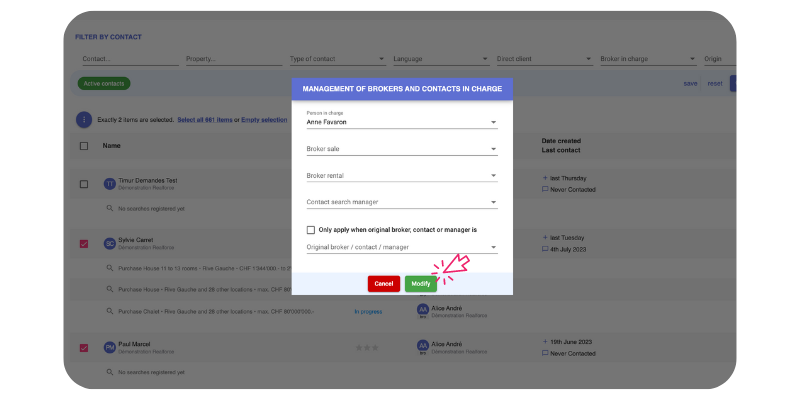Open the Person in charge dropdown
This screenshot has width=800, height=400.
(401, 123)
